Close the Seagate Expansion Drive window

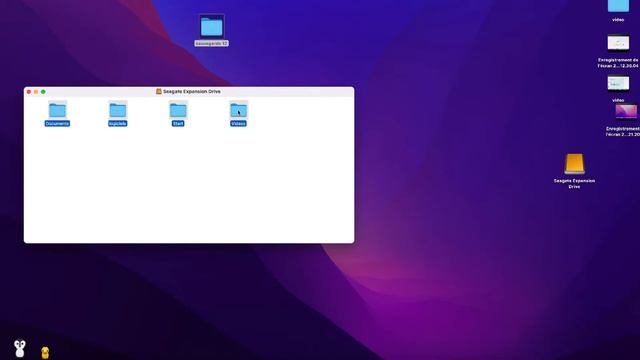point(29,92)
